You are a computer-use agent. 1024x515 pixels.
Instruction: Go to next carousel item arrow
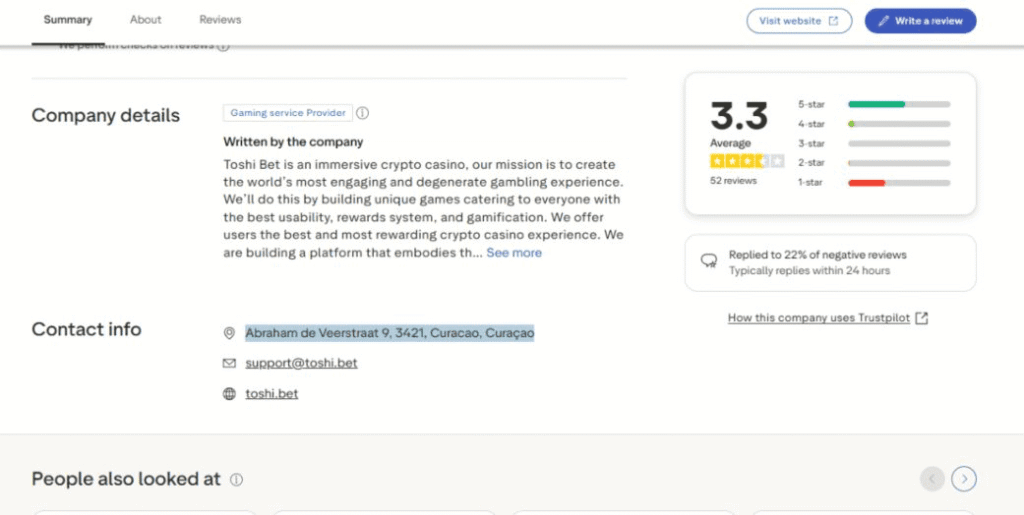(x=964, y=479)
